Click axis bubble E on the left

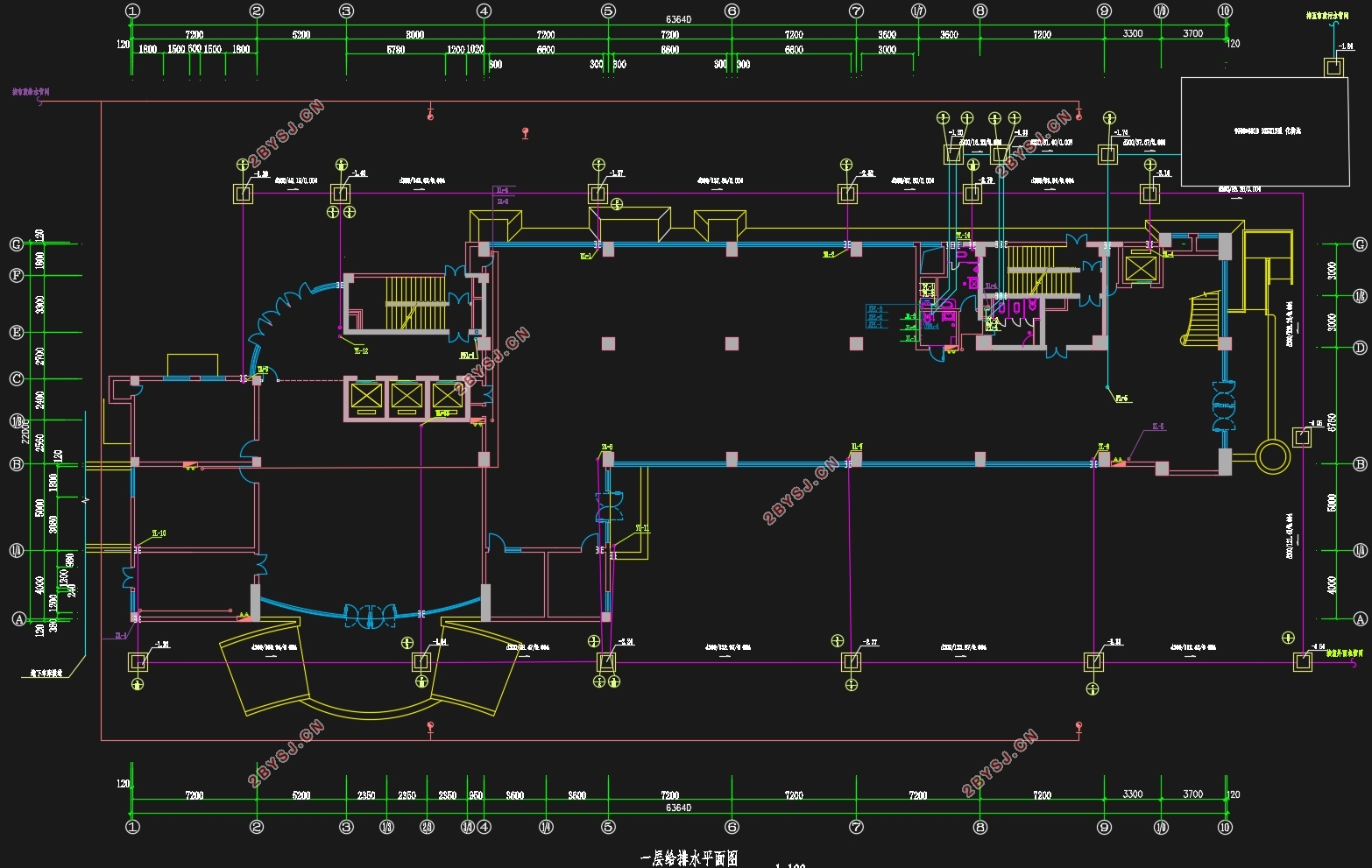click(x=17, y=332)
